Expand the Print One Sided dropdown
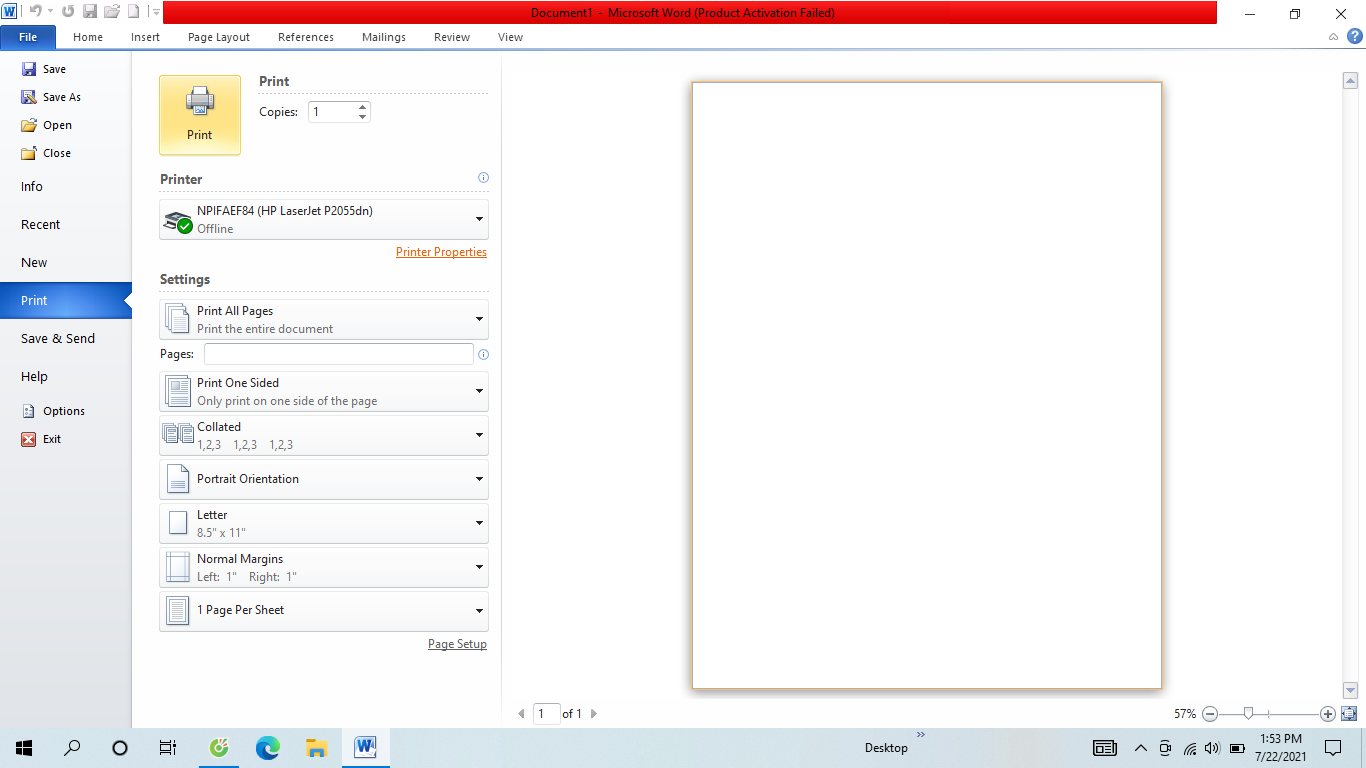Viewport: 1366px width, 768px height. click(324, 391)
